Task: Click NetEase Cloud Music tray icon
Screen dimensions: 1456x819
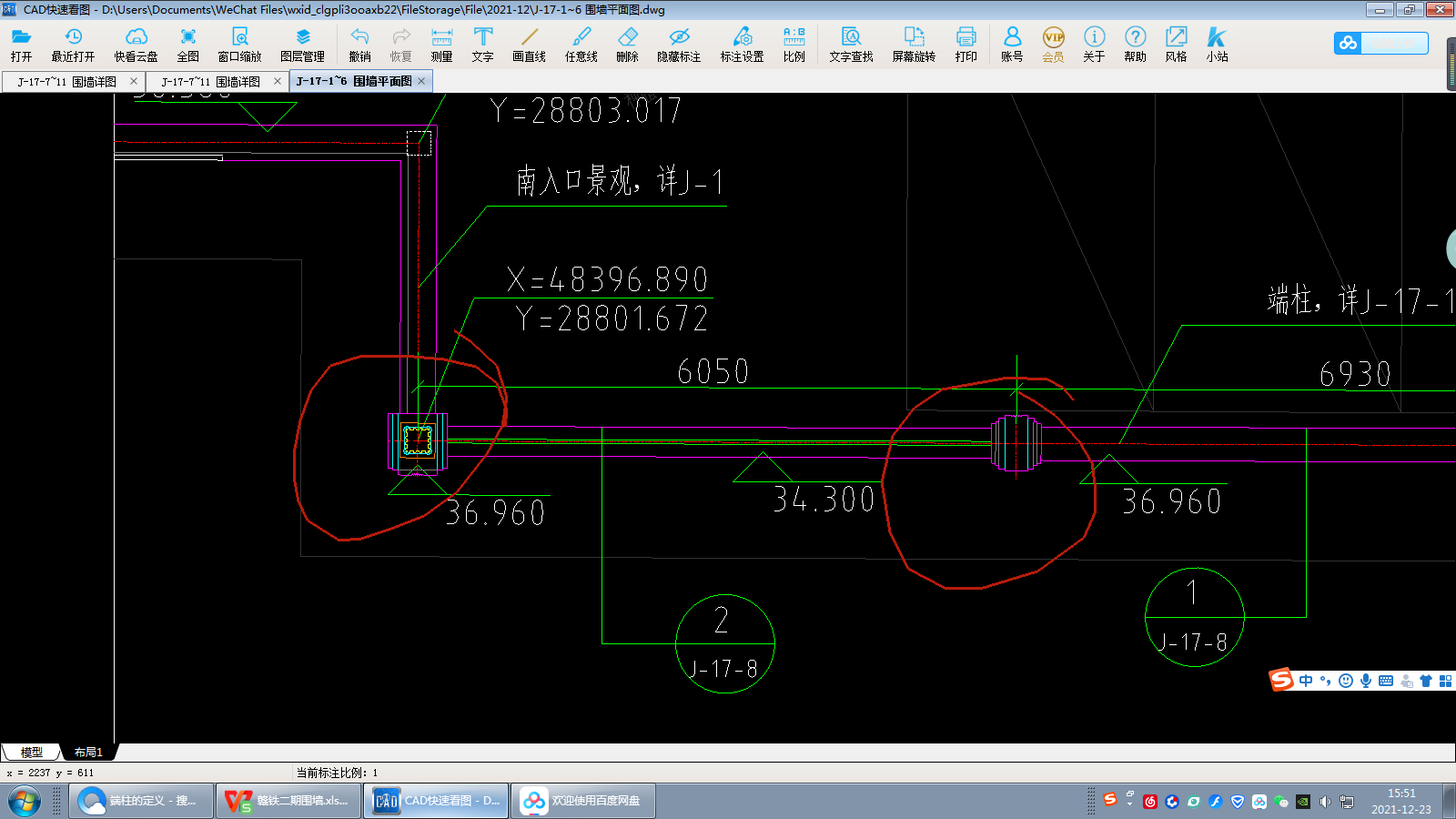Action: (x=1150, y=802)
